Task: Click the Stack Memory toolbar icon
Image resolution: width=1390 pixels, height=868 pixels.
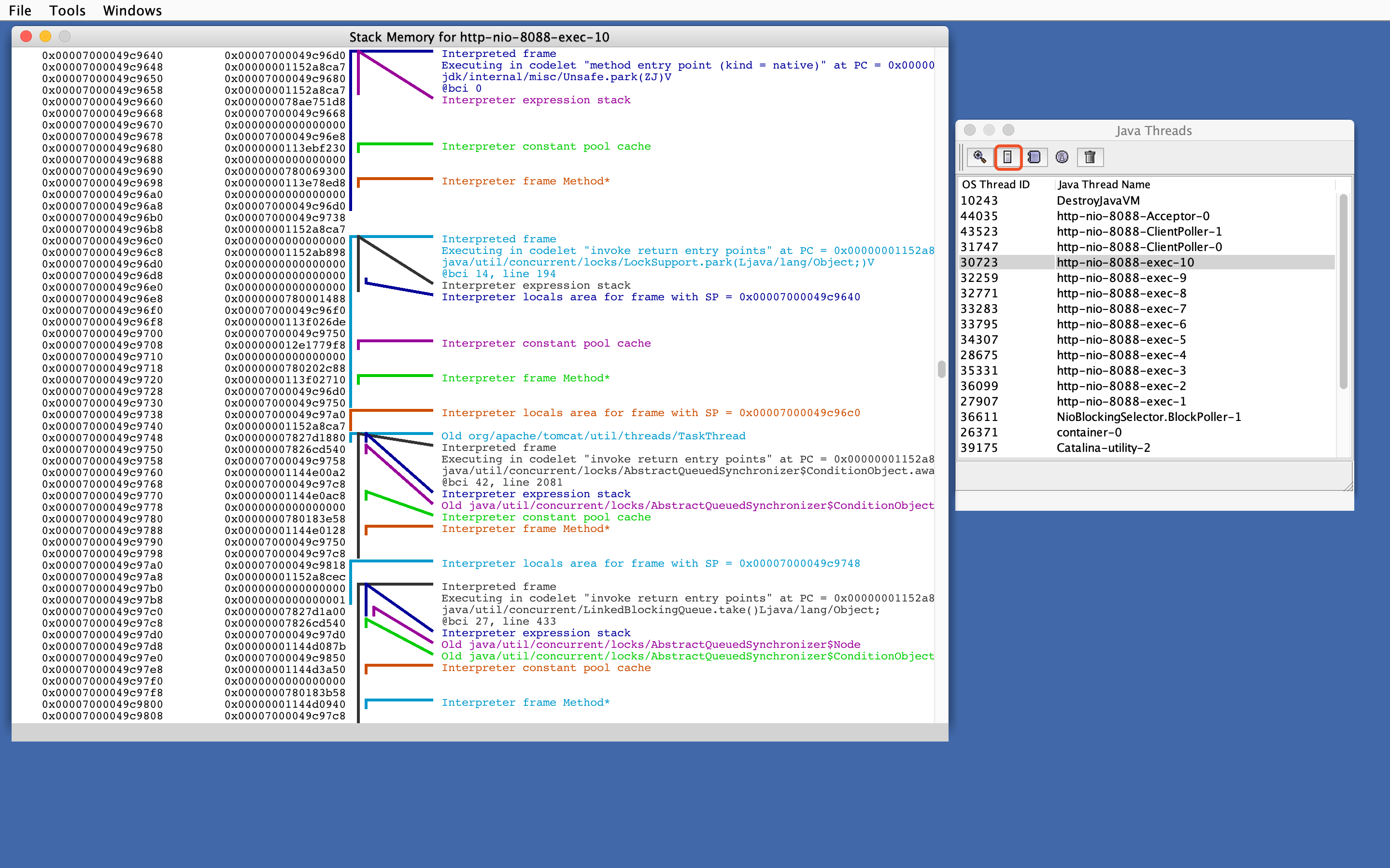Action: (1007, 157)
